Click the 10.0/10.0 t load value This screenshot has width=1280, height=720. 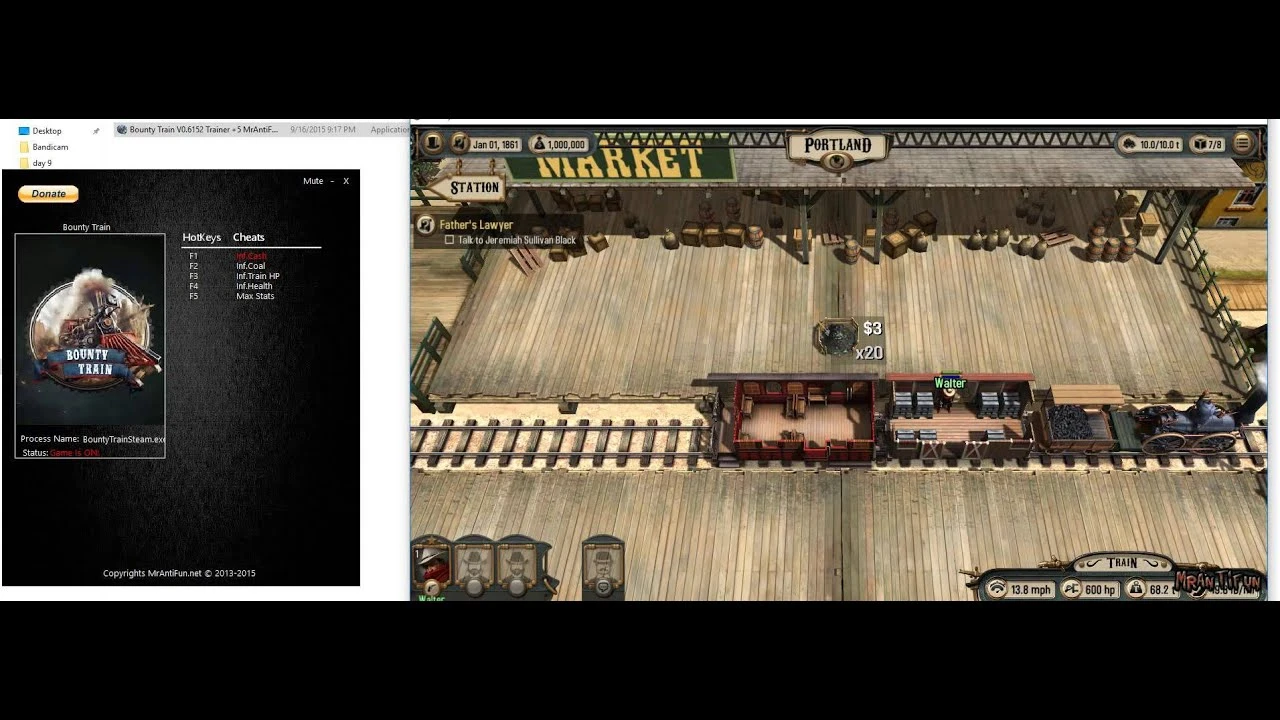click(1161, 145)
